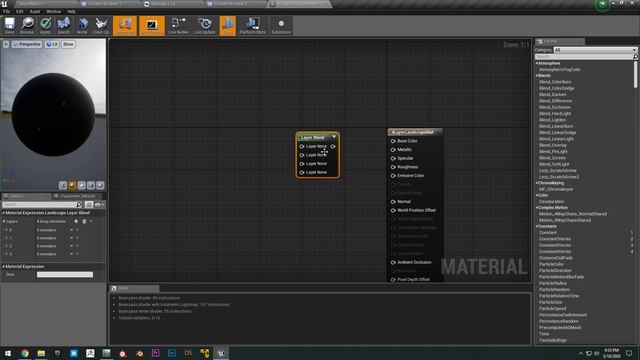Click the Emissive Color input pin
The height and width of the screenshot is (360, 640).
coord(393,176)
